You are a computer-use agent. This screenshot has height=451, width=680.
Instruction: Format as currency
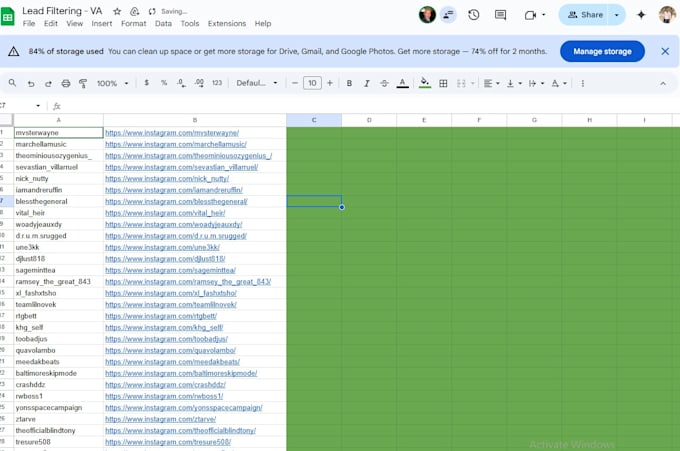point(147,83)
